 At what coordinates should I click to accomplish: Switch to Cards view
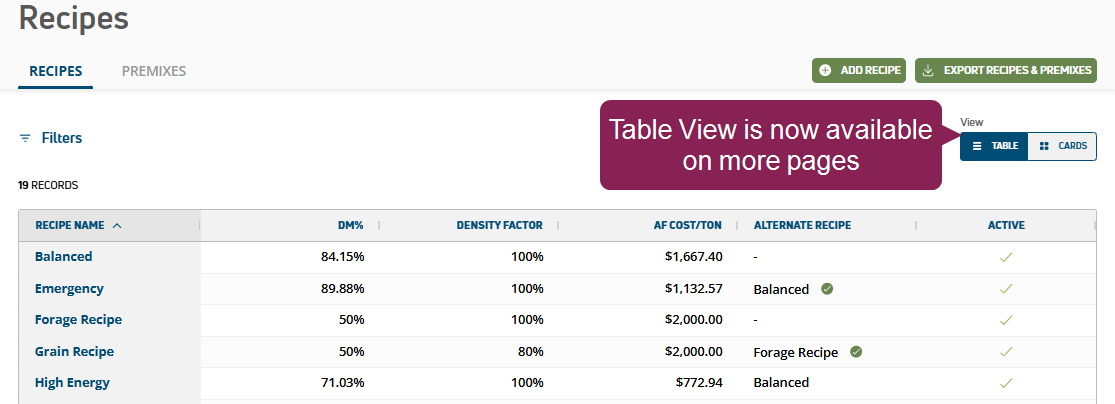click(1062, 146)
